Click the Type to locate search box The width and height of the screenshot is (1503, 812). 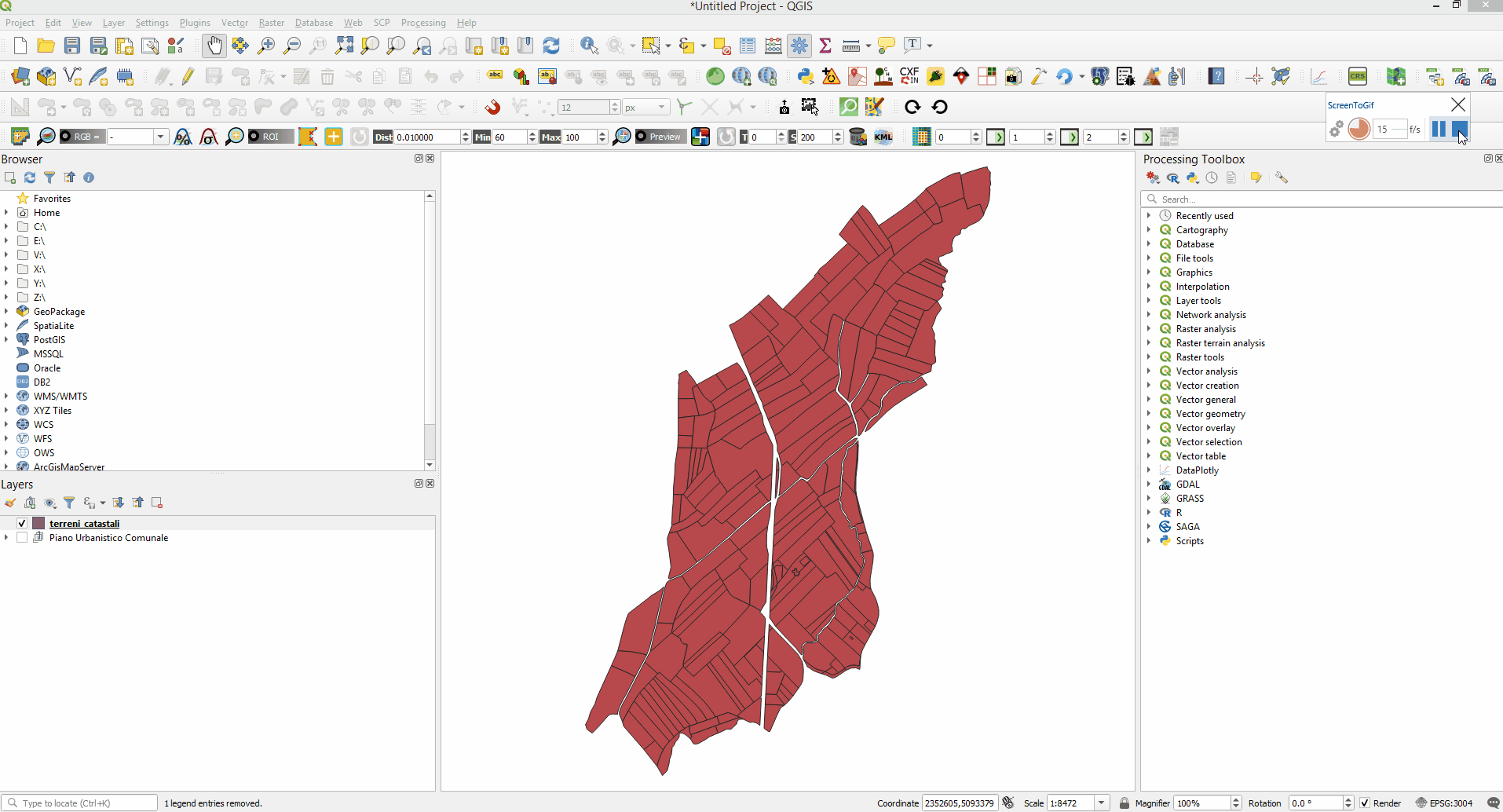coord(81,803)
